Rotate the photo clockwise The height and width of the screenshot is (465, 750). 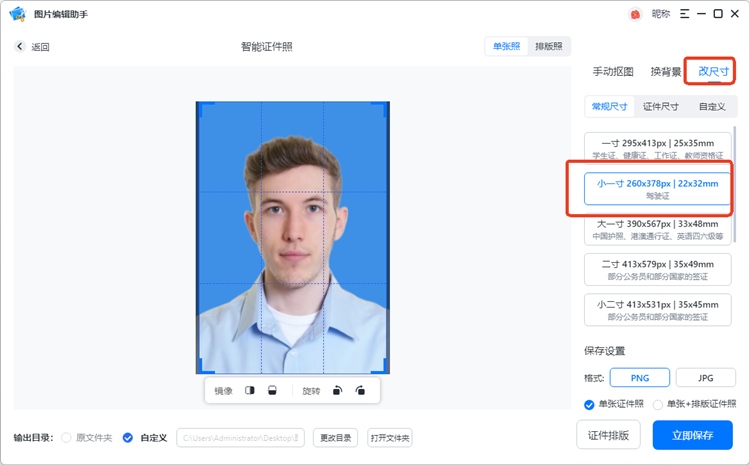click(360, 390)
